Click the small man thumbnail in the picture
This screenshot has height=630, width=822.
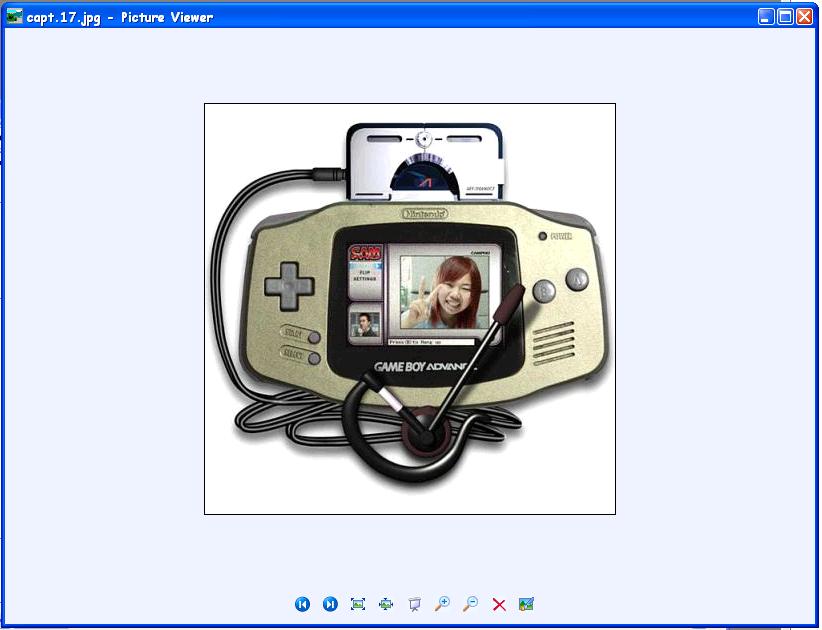[x=364, y=324]
